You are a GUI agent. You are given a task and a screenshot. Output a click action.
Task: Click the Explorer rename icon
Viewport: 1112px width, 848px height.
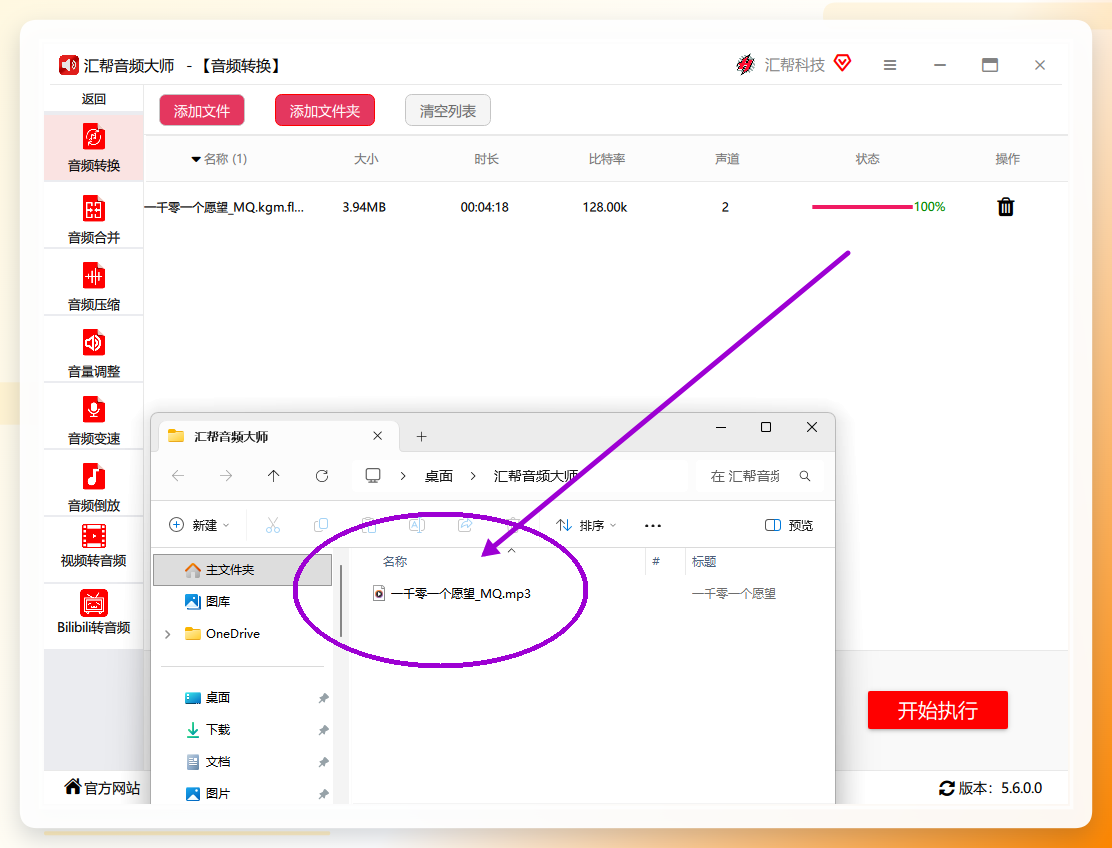coord(417,525)
